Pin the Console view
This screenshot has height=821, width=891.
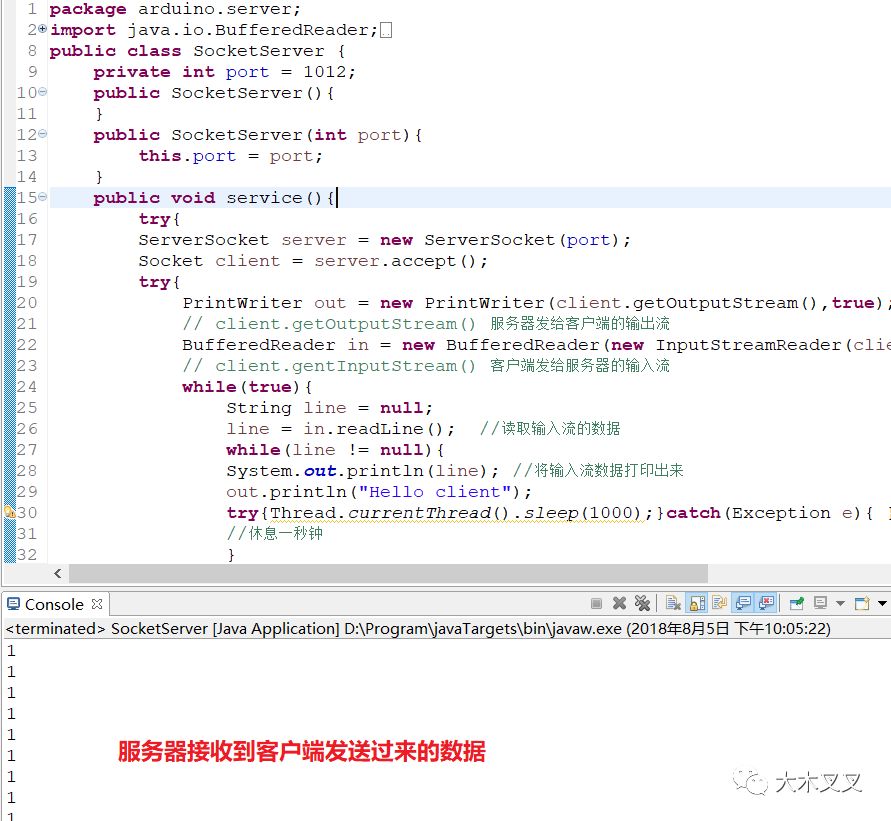pos(796,604)
